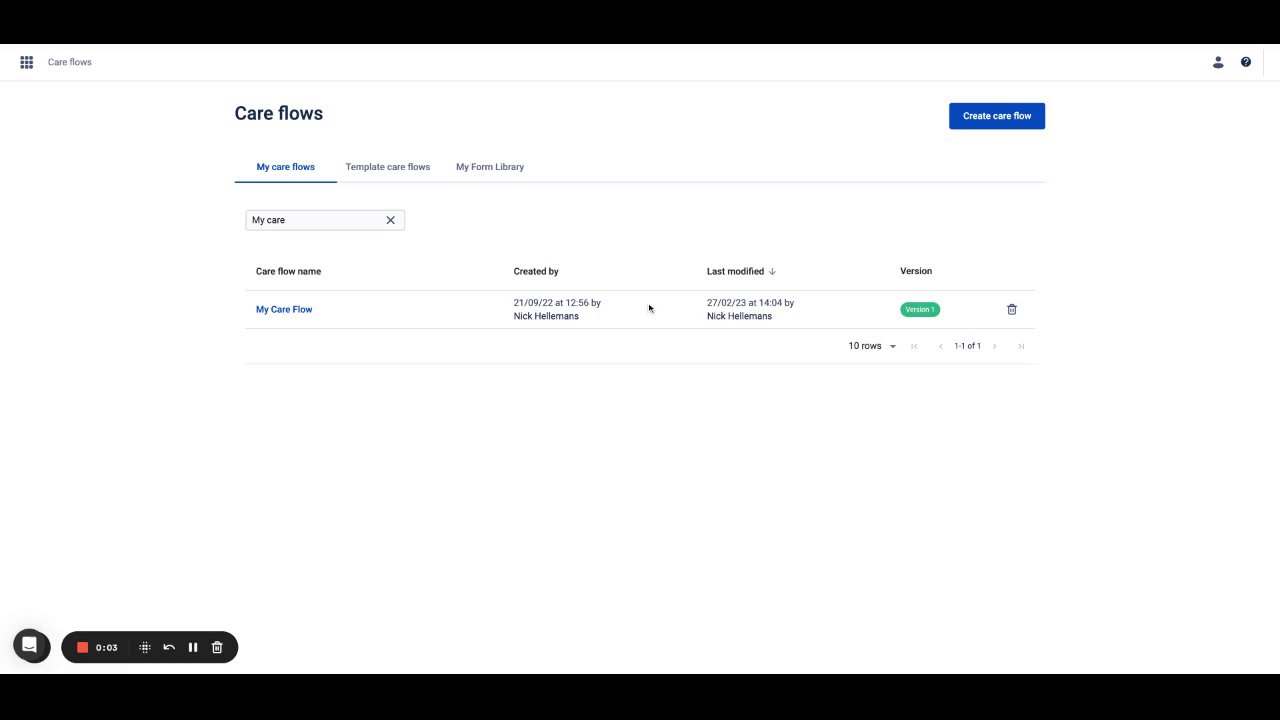Image resolution: width=1280 pixels, height=720 pixels.
Task: Click the green Version 1 badge
Action: pyautogui.click(x=920, y=310)
